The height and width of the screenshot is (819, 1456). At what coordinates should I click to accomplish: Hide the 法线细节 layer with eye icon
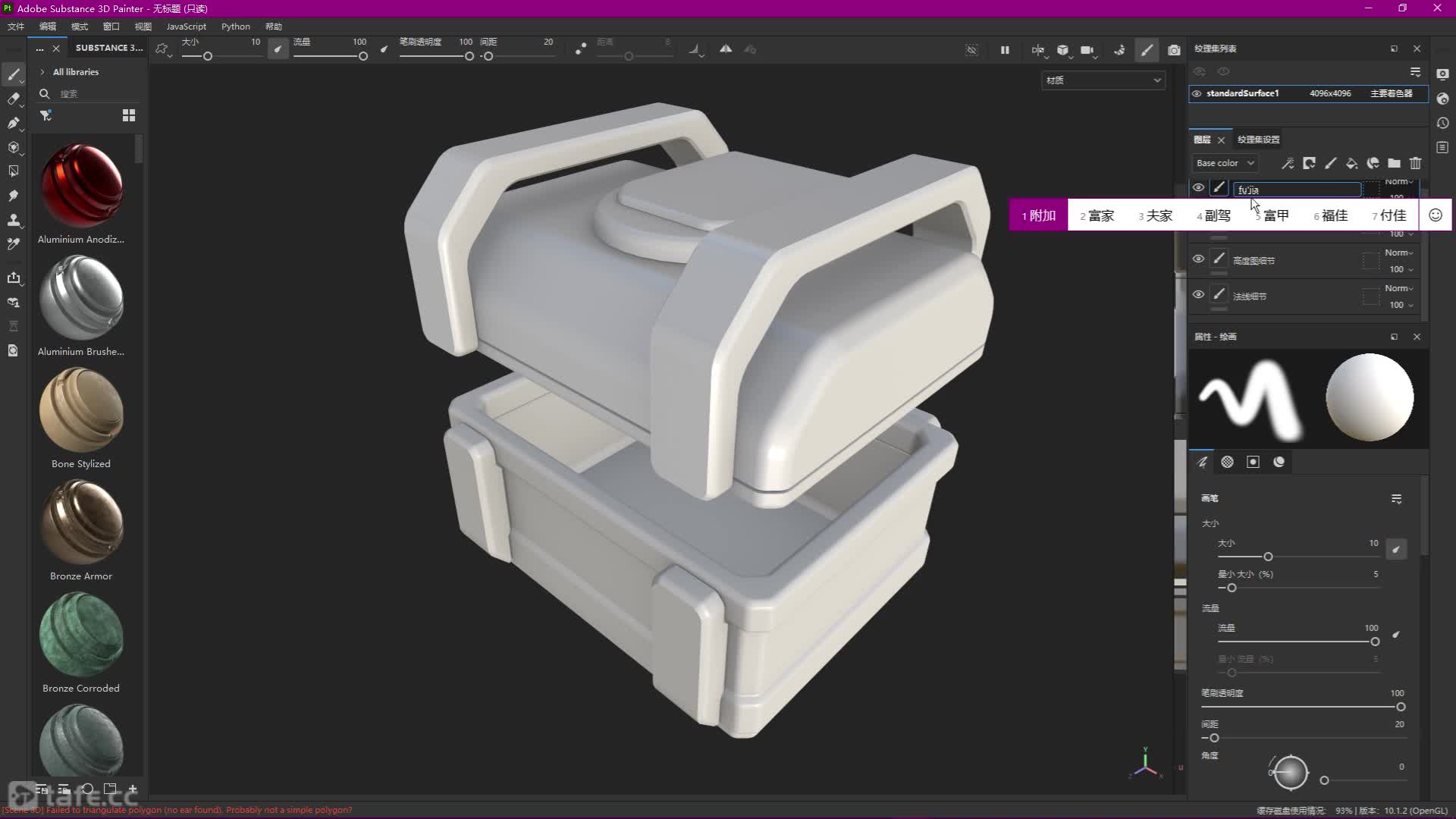click(1198, 294)
